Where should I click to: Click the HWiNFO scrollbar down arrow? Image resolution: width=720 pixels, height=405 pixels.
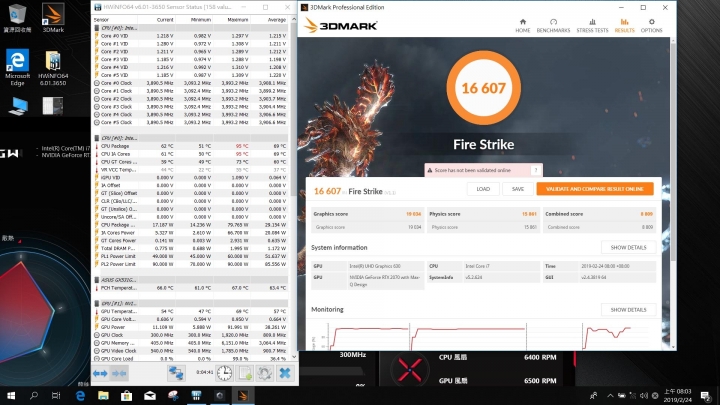pyautogui.click(x=294, y=357)
